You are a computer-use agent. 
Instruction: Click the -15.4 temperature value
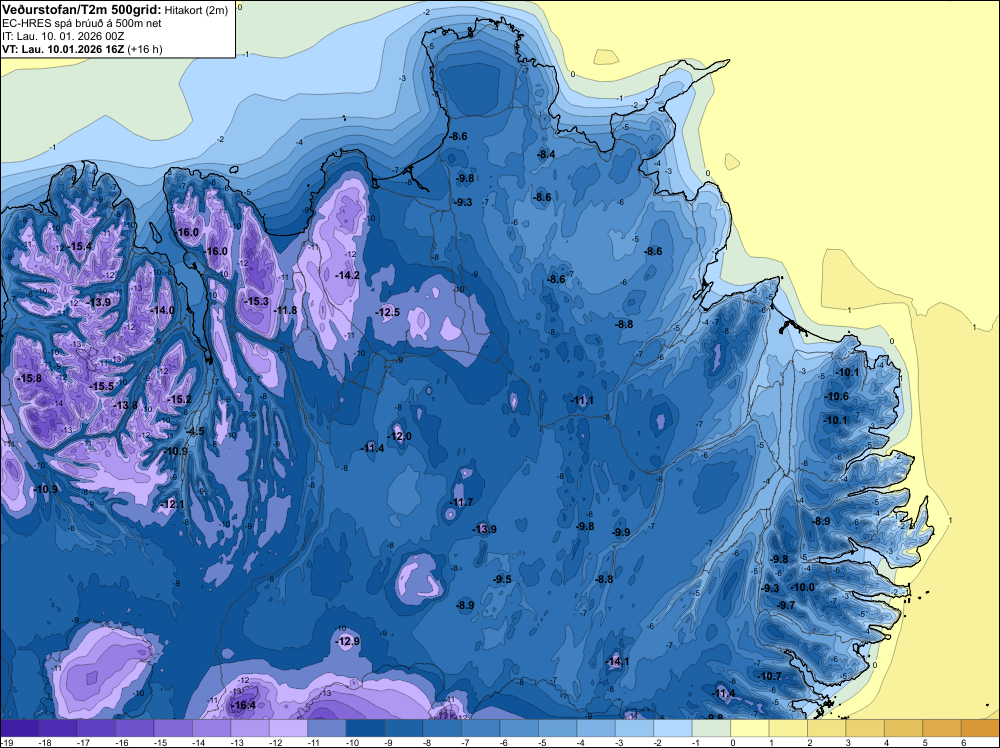point(80,246)
